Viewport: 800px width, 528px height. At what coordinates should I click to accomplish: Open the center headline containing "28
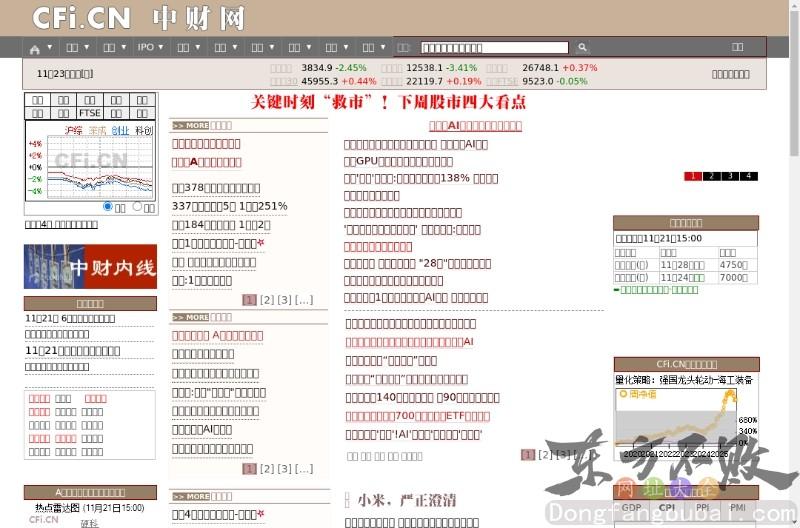tap(417, 264)
